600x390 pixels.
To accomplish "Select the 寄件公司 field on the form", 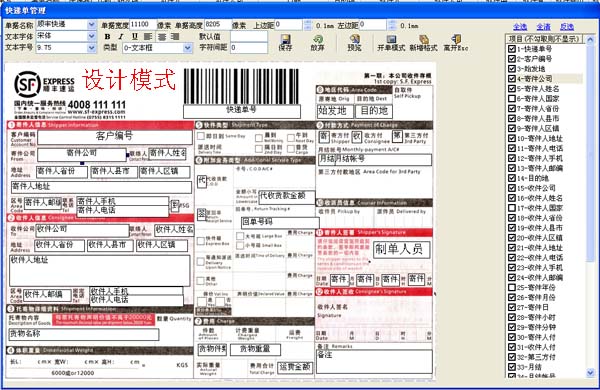I will tap(82, 154).
